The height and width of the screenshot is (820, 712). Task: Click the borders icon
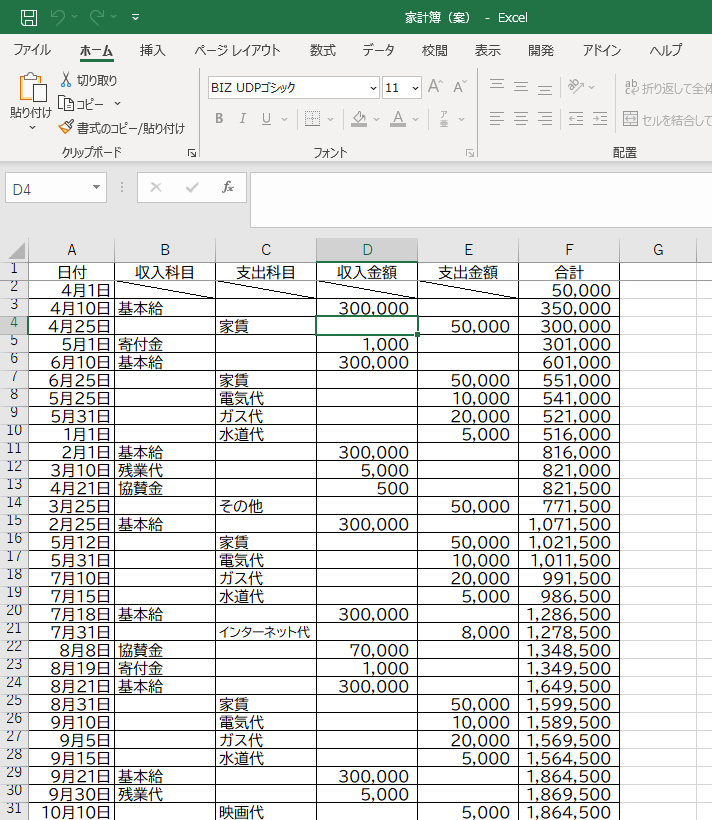pyautogui.click(x=312, y=119)
